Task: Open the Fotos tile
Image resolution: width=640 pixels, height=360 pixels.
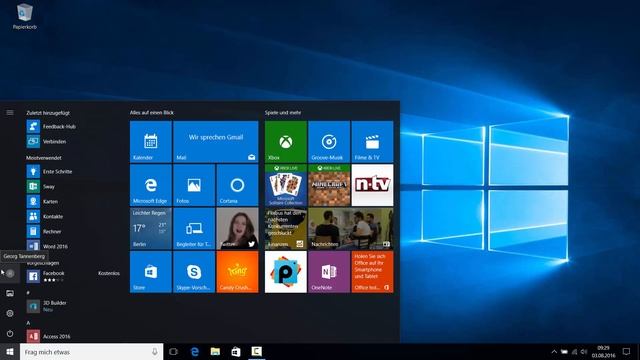Action: pos(194,185)
